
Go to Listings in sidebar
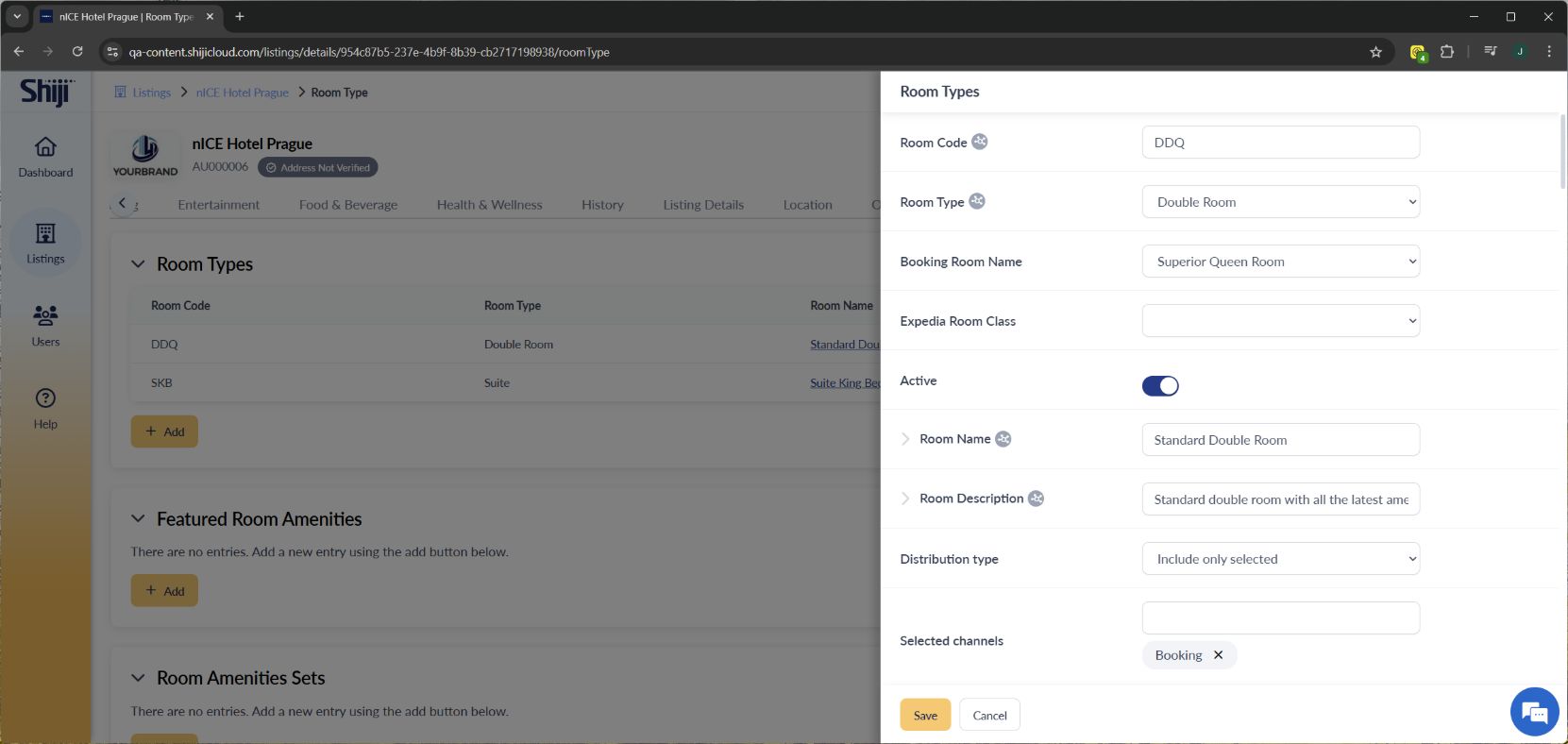tap(45, 243)
